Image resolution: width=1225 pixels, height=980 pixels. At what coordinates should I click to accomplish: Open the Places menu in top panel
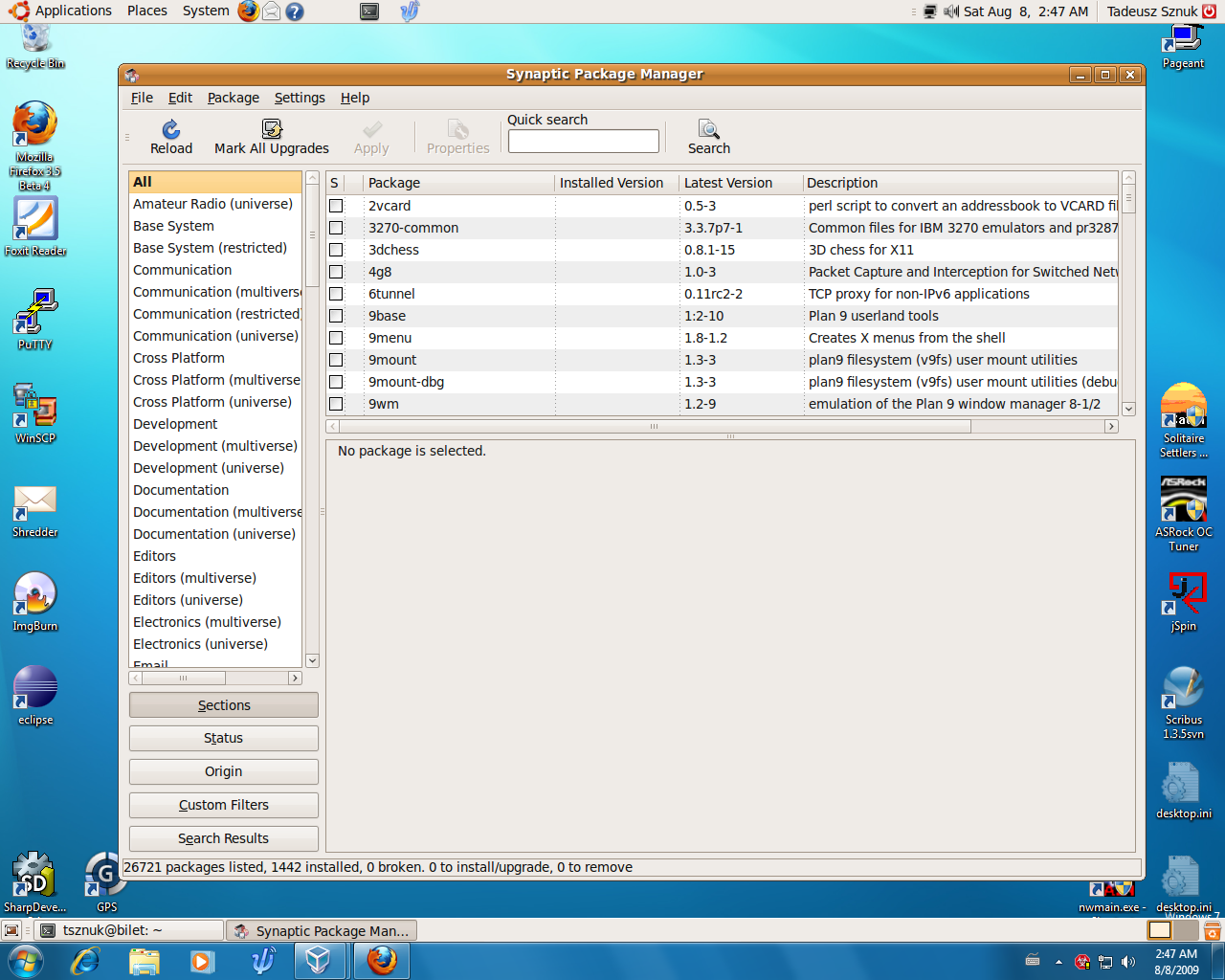[x=147, y=11]
